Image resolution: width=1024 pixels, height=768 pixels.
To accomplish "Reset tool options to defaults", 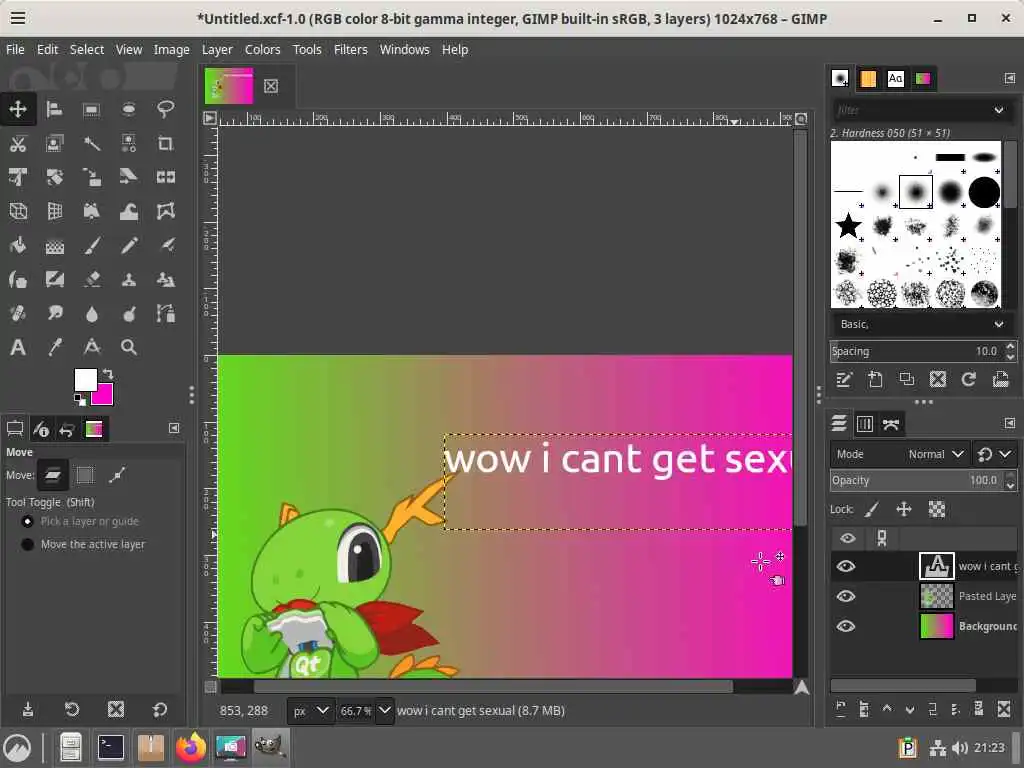I will (160, 709).
